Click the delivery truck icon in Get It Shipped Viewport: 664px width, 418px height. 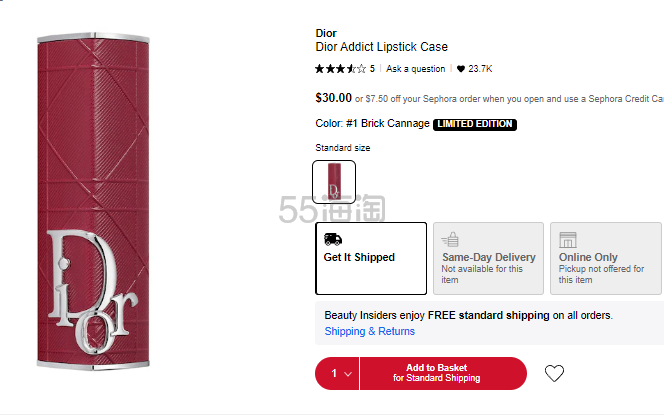pyautogui.click(x=333, y=239)
